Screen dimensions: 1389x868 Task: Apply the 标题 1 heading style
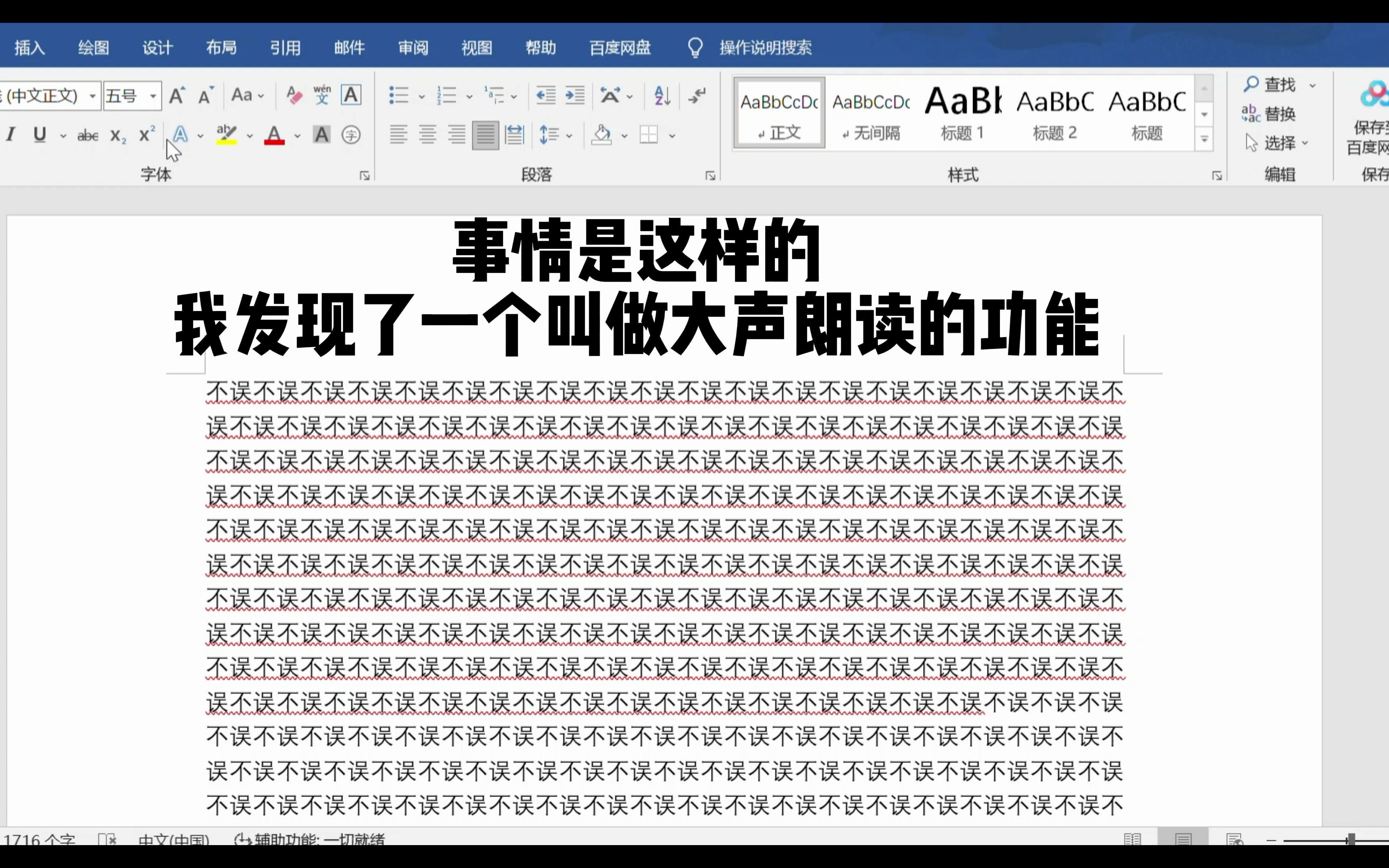coord(963,113)
